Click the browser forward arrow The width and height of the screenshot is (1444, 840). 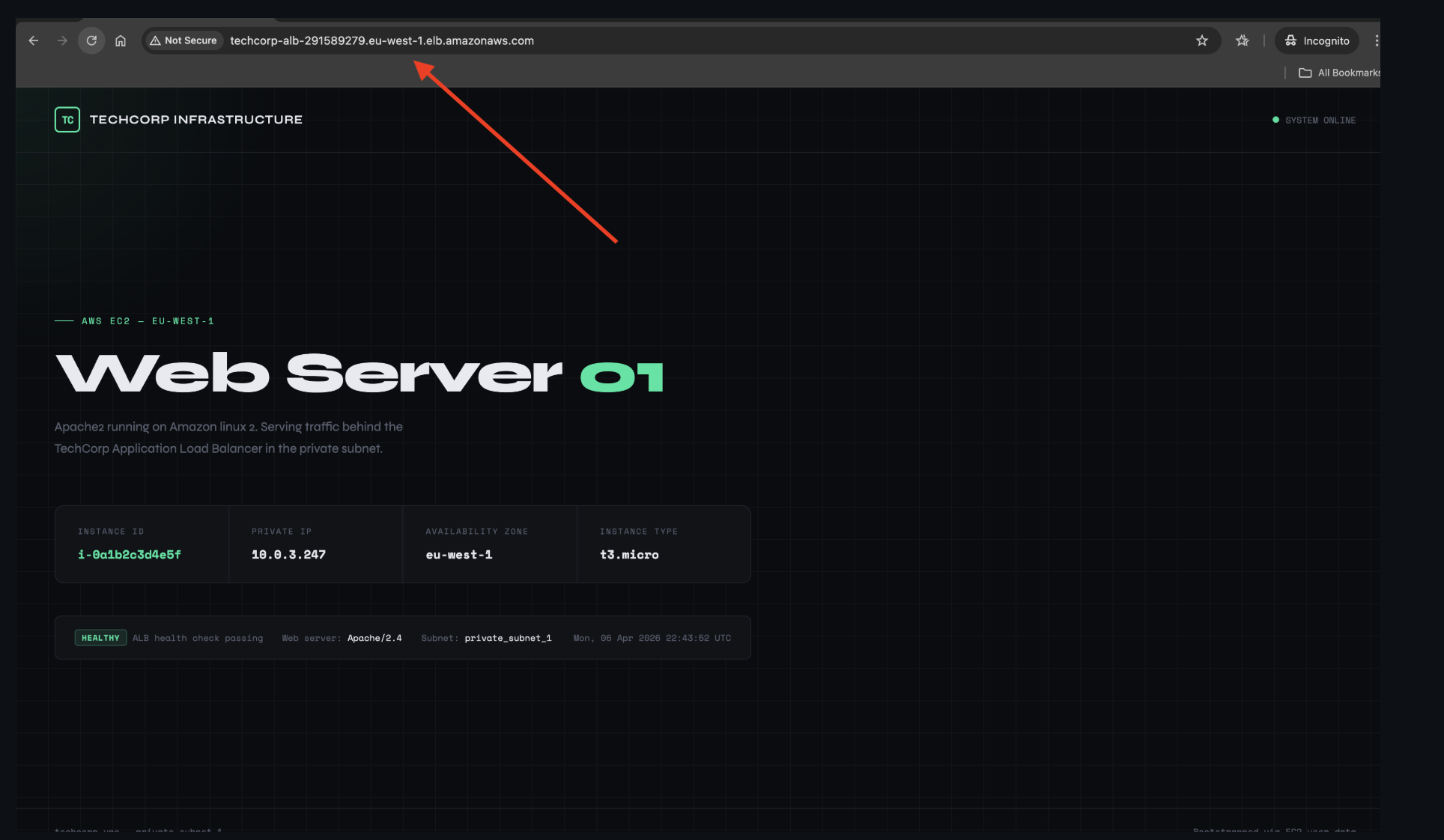point(62,40)
